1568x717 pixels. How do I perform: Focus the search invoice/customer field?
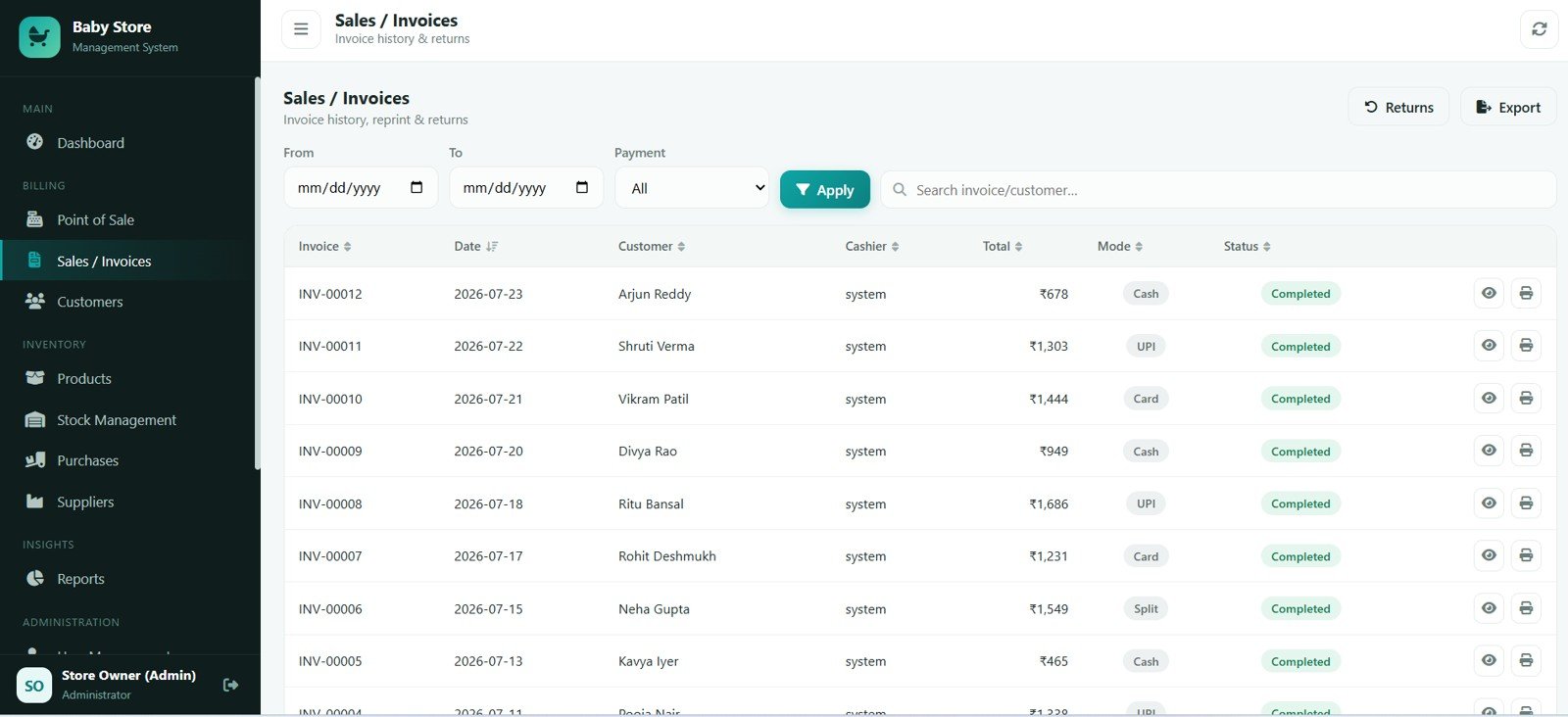pyautogui.click(x=1218, y=190)
